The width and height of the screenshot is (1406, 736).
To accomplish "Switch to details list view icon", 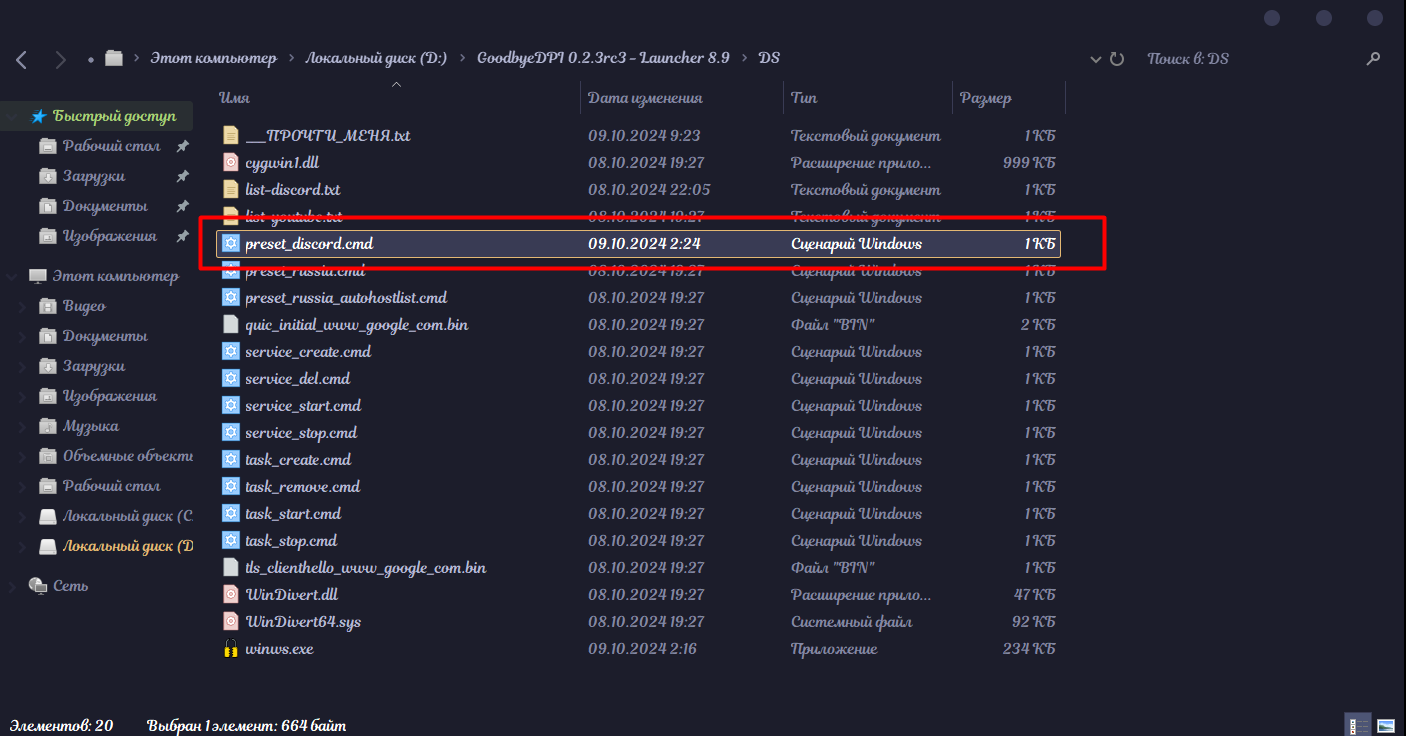I will tap(1358, 725).
